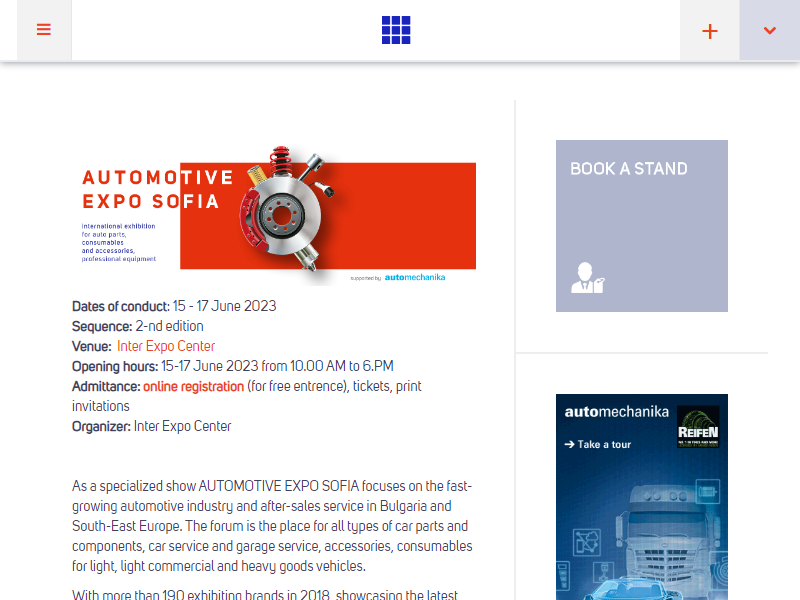Click the "Dates of conduct:" label
800x600 pixels.
tap(121, 306)
